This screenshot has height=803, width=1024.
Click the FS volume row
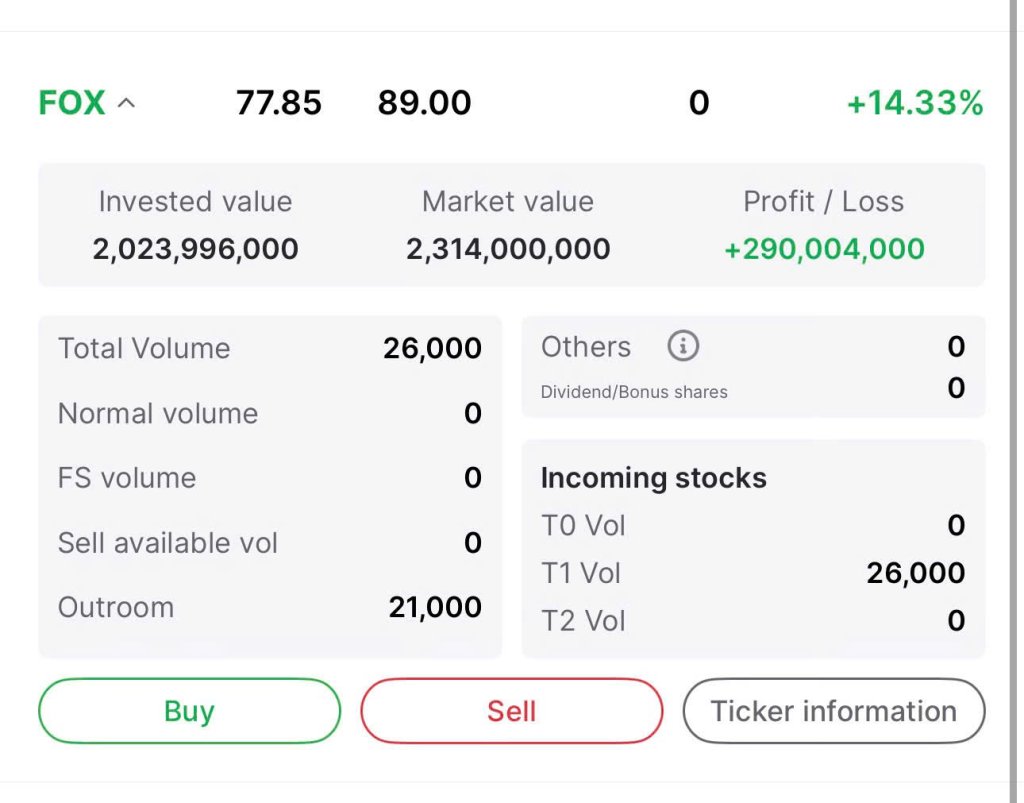point(270,478)
